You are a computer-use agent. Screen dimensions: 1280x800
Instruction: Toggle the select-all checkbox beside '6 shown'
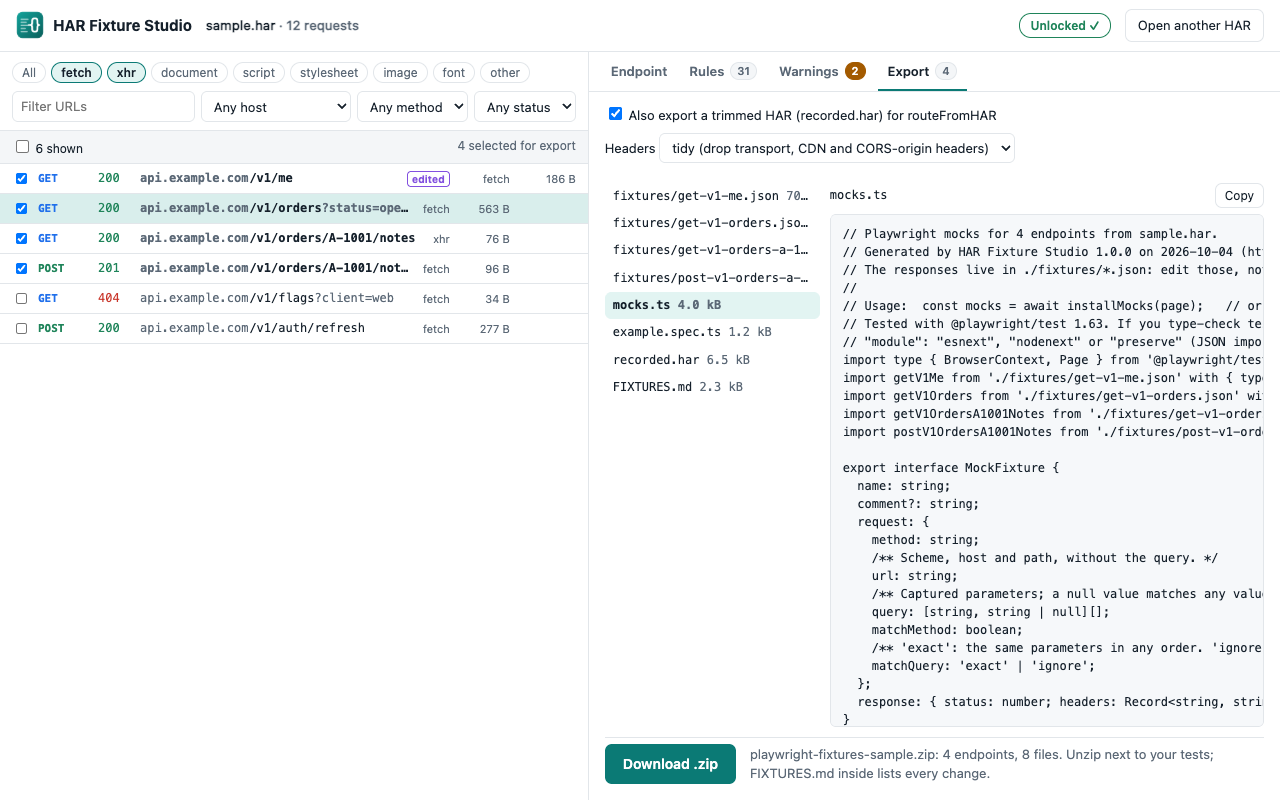pos(22,147)
